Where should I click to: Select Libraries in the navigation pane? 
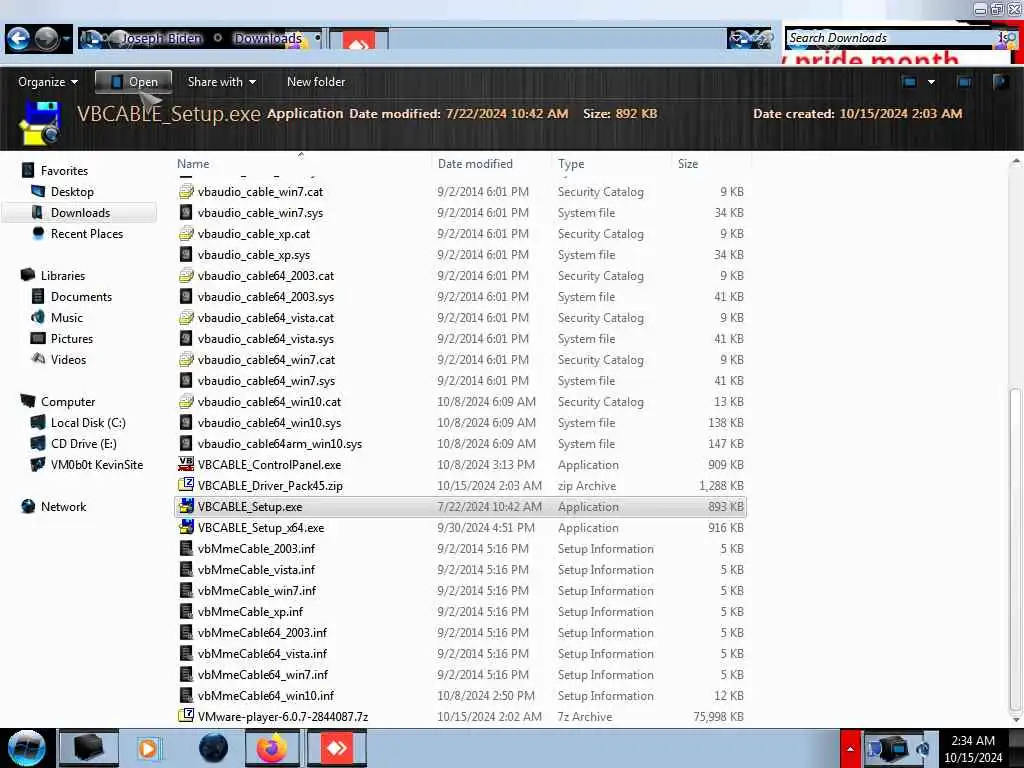(63, 276)
